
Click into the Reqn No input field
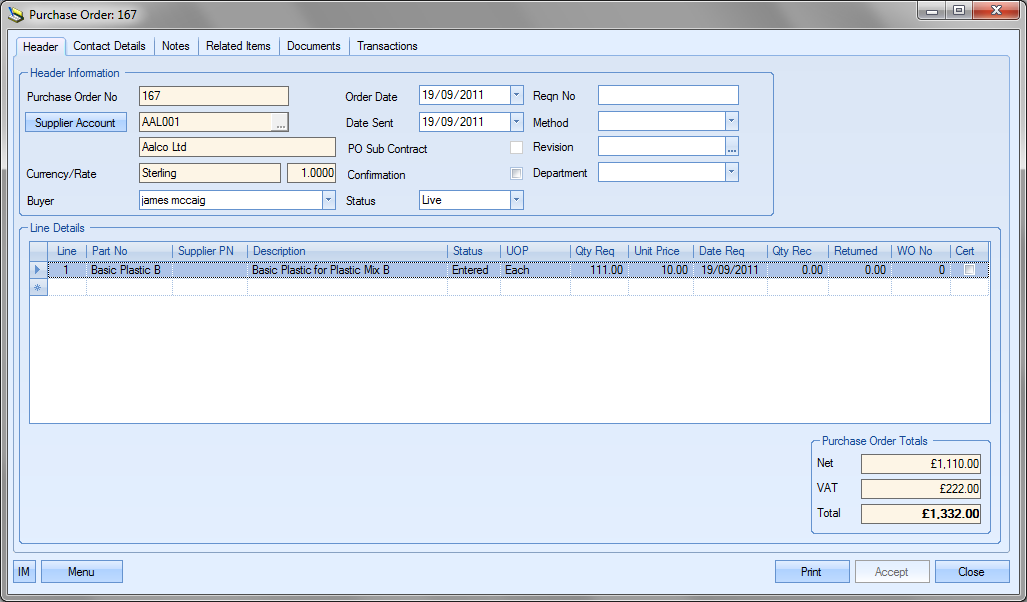[x=667, y=96]
